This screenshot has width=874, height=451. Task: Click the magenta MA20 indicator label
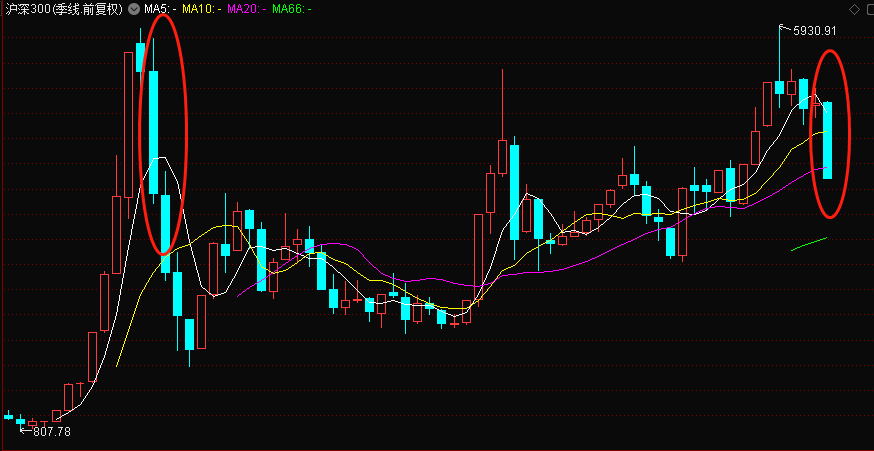pos(247,9)
